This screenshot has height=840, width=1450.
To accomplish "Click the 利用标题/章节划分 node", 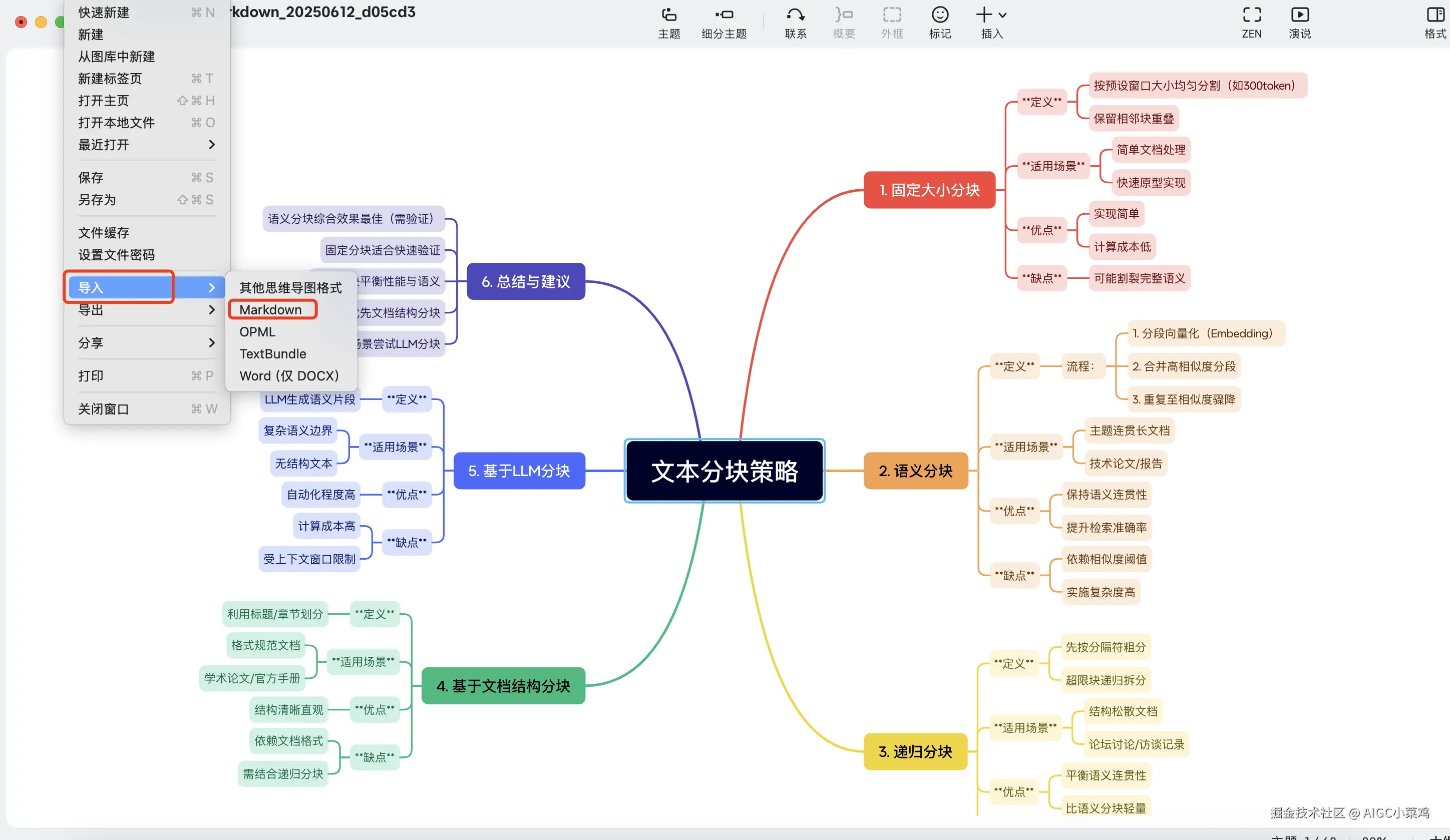I will [x=275, y=614].
